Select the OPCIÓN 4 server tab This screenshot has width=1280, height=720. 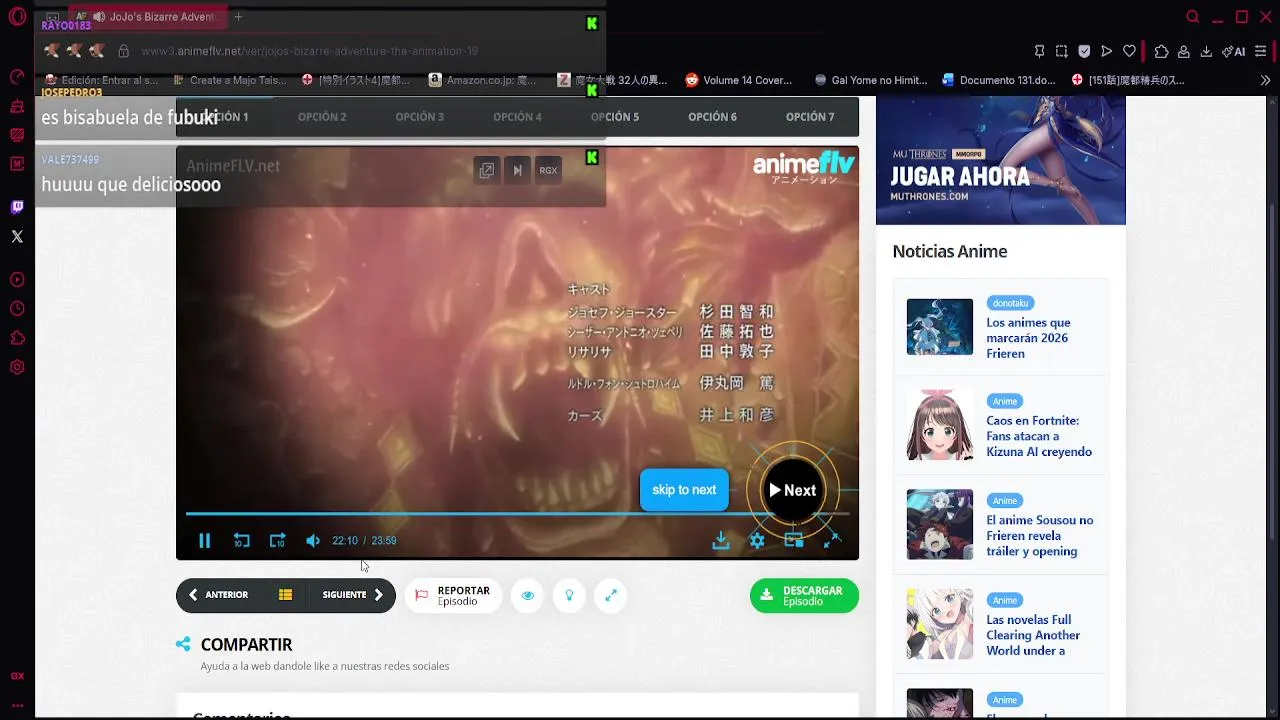[517, 117]
